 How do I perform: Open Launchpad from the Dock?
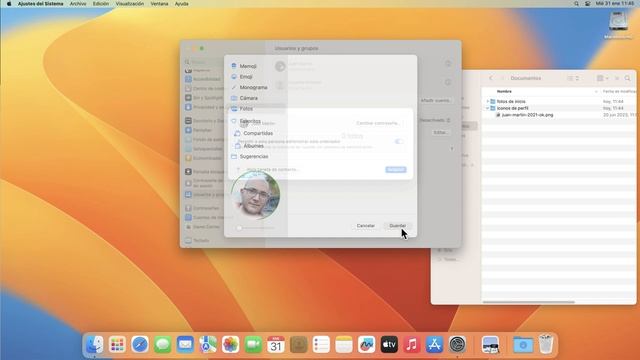pyautogui.click(x=117, y=345)
